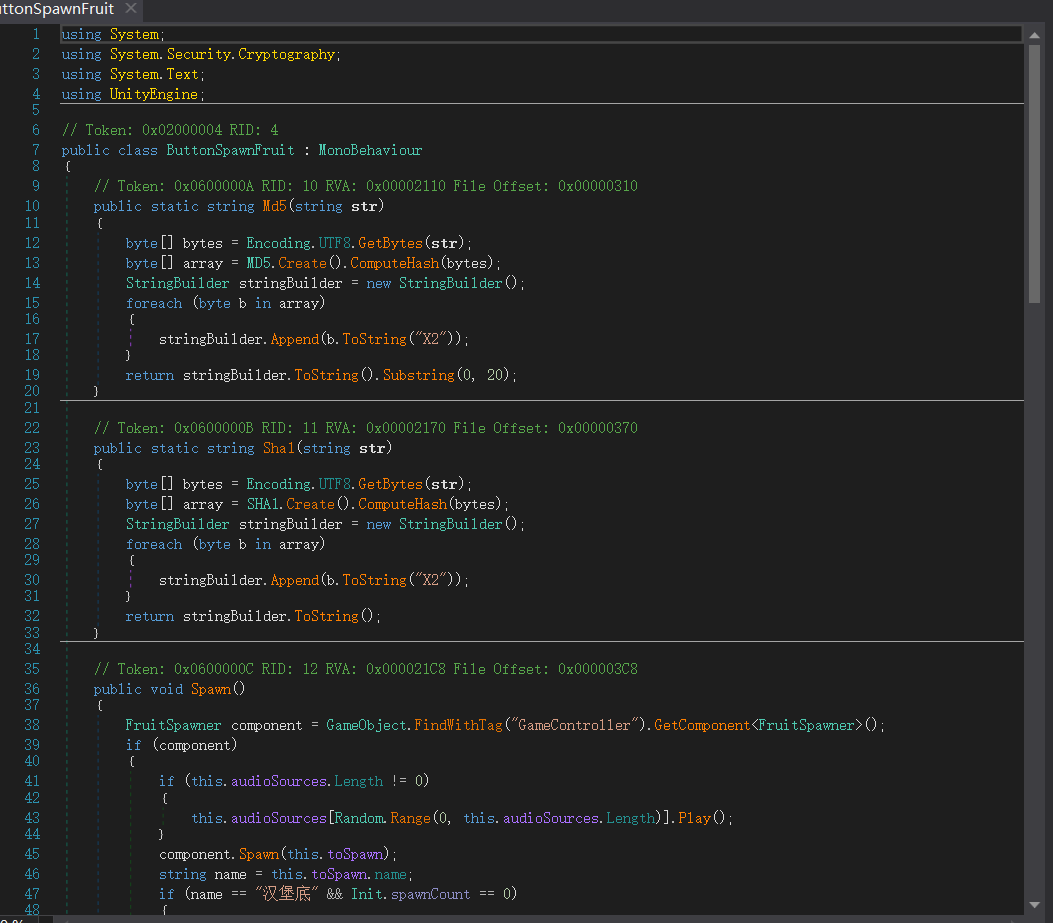1053x923 pixels.
Task: Click the vertical scrollbar up arrow
Action: click(x=1035, y=35)
